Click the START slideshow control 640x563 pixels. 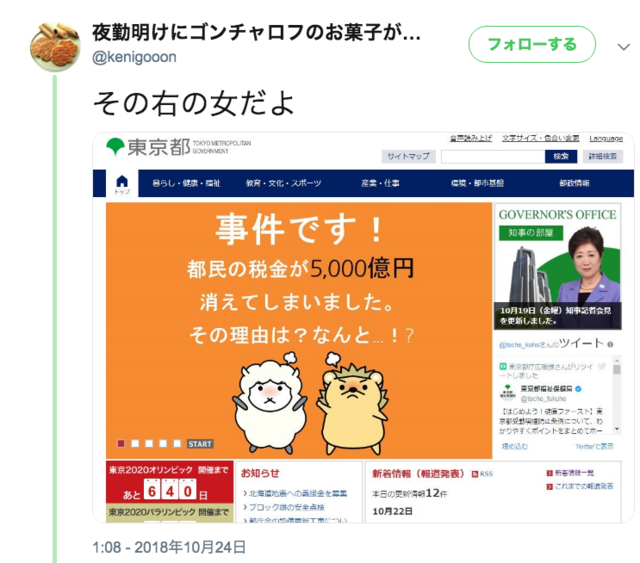point(200,444)
